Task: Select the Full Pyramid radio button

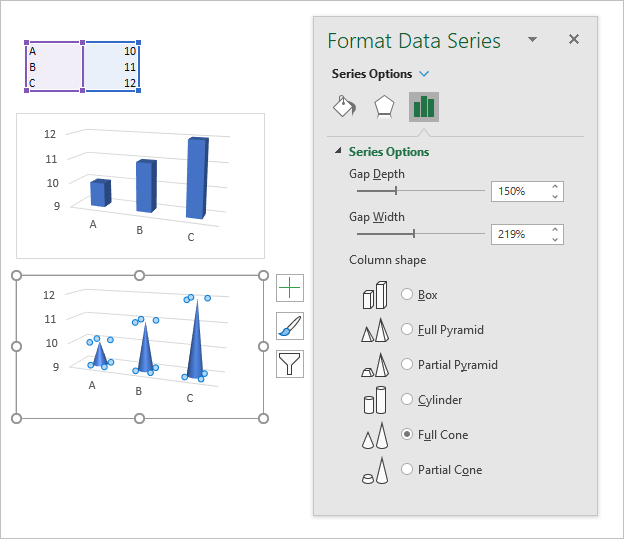Action: coord(407,329)
